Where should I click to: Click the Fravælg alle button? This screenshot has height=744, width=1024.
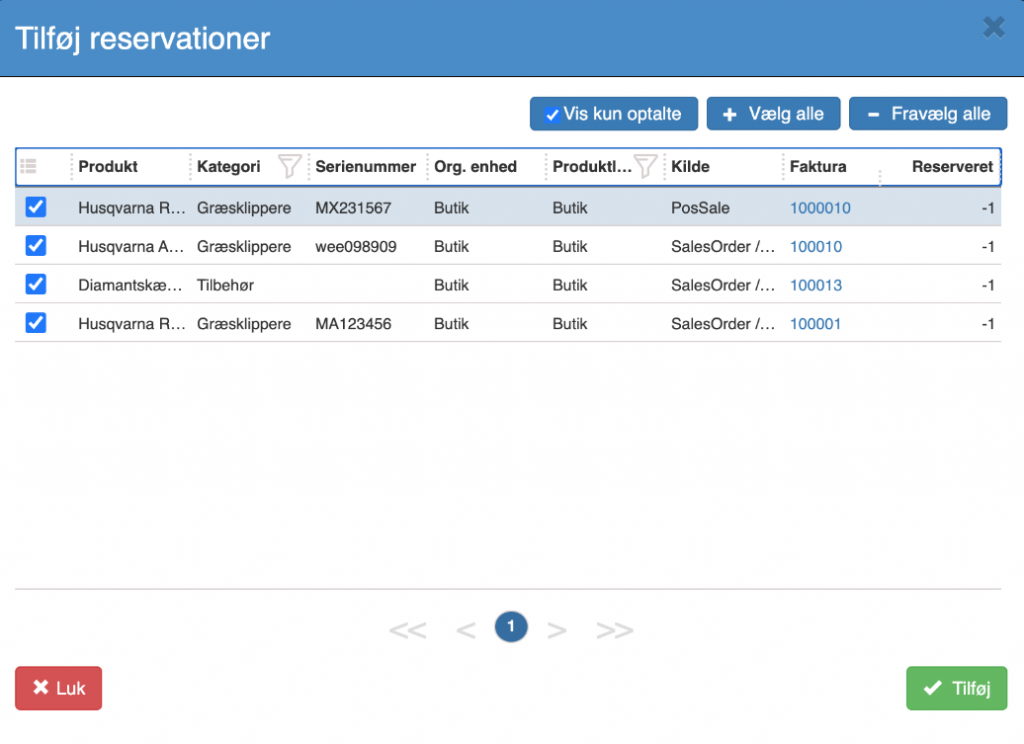pos(928,114)
